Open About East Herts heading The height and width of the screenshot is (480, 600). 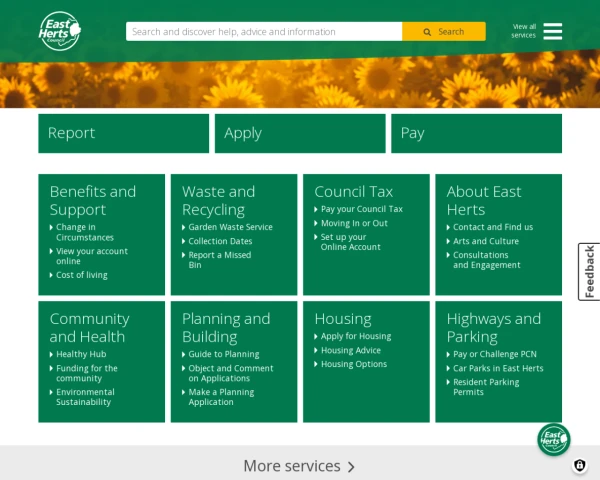(x=484, y=201)
